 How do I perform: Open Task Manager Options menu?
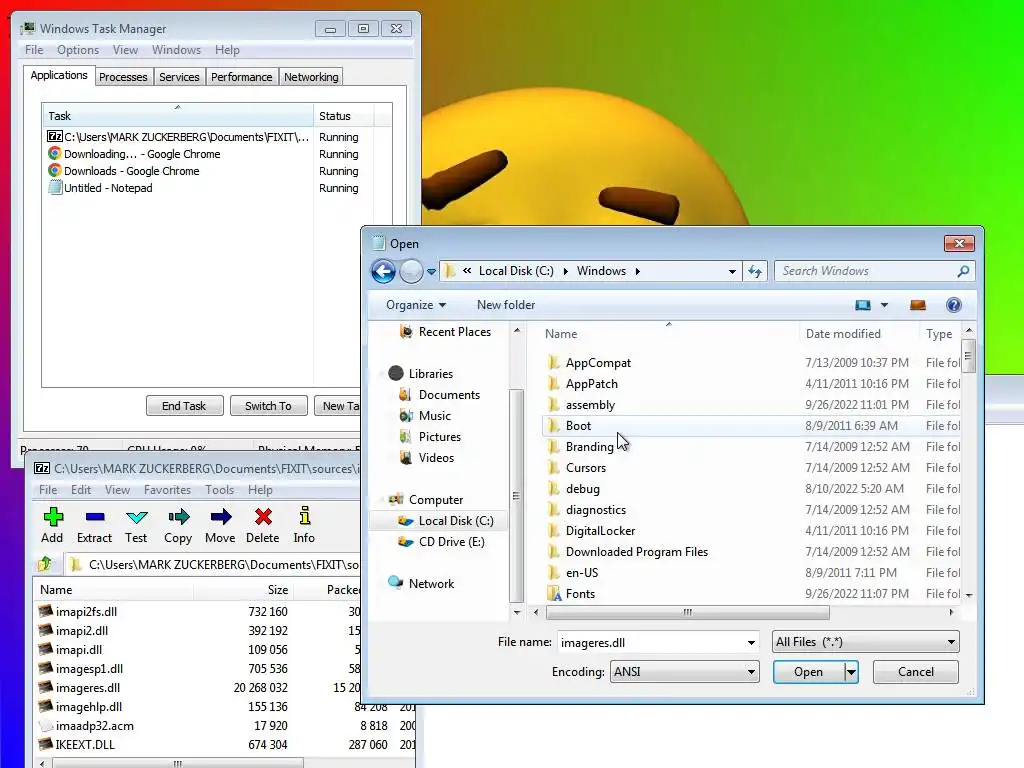click(78, 50)
